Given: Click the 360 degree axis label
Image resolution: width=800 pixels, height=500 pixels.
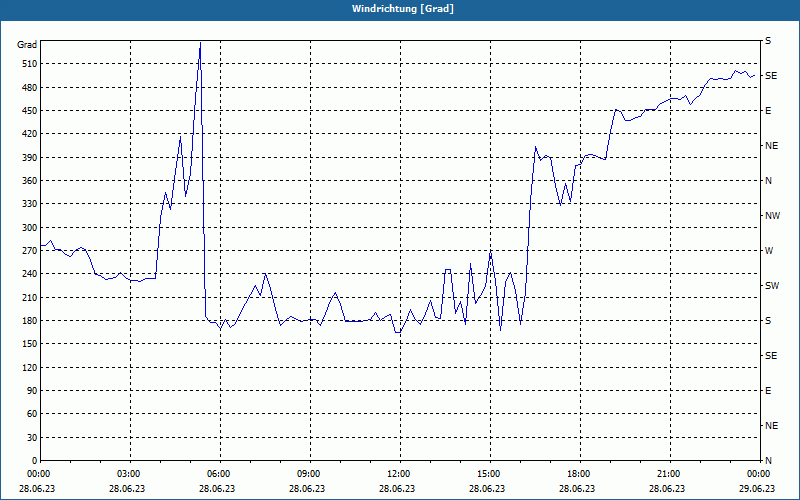Looking at the screenshot, I should (x=30, y=181).
